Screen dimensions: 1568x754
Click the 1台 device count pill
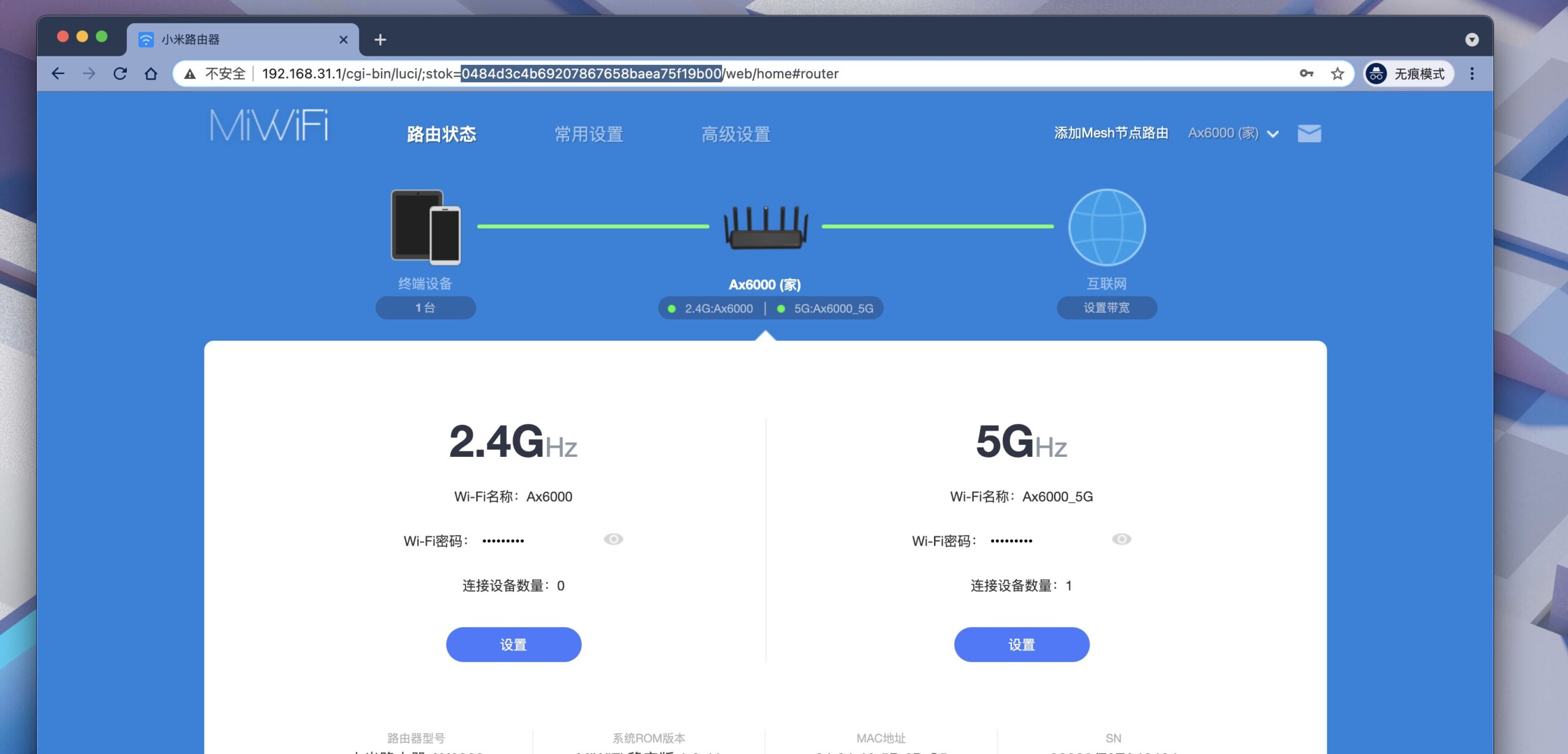(425, 307)
